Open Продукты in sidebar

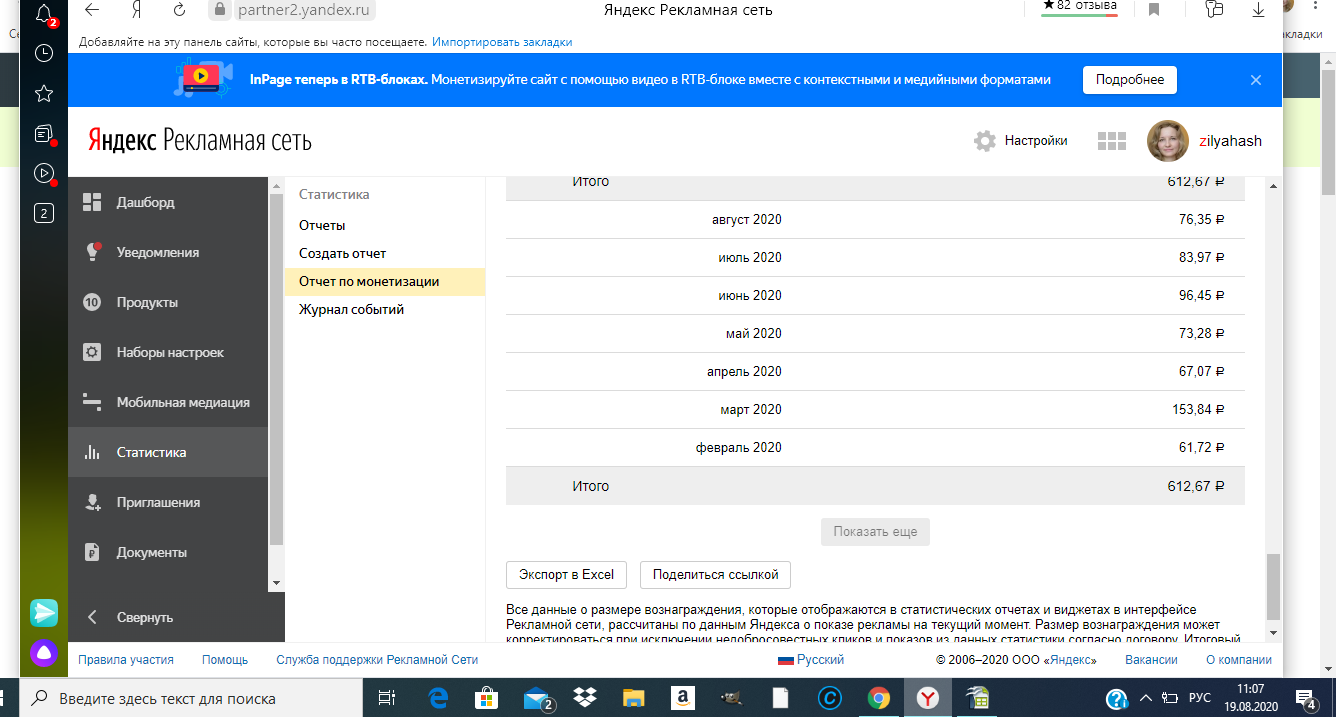tap(167, 302)
